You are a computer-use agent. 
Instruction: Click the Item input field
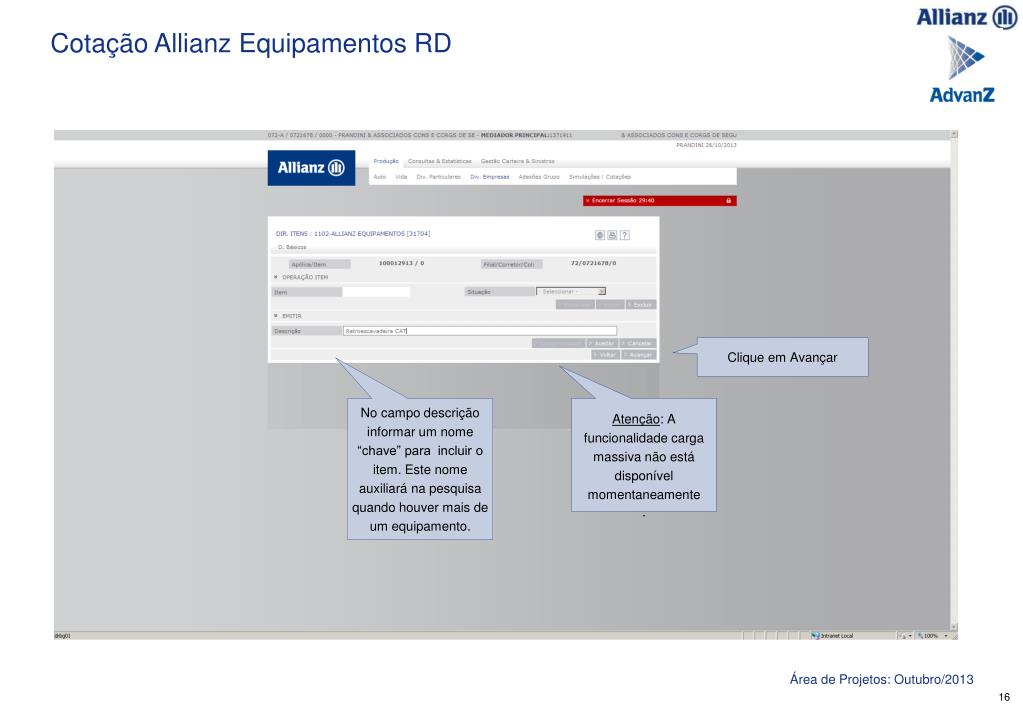376,292
